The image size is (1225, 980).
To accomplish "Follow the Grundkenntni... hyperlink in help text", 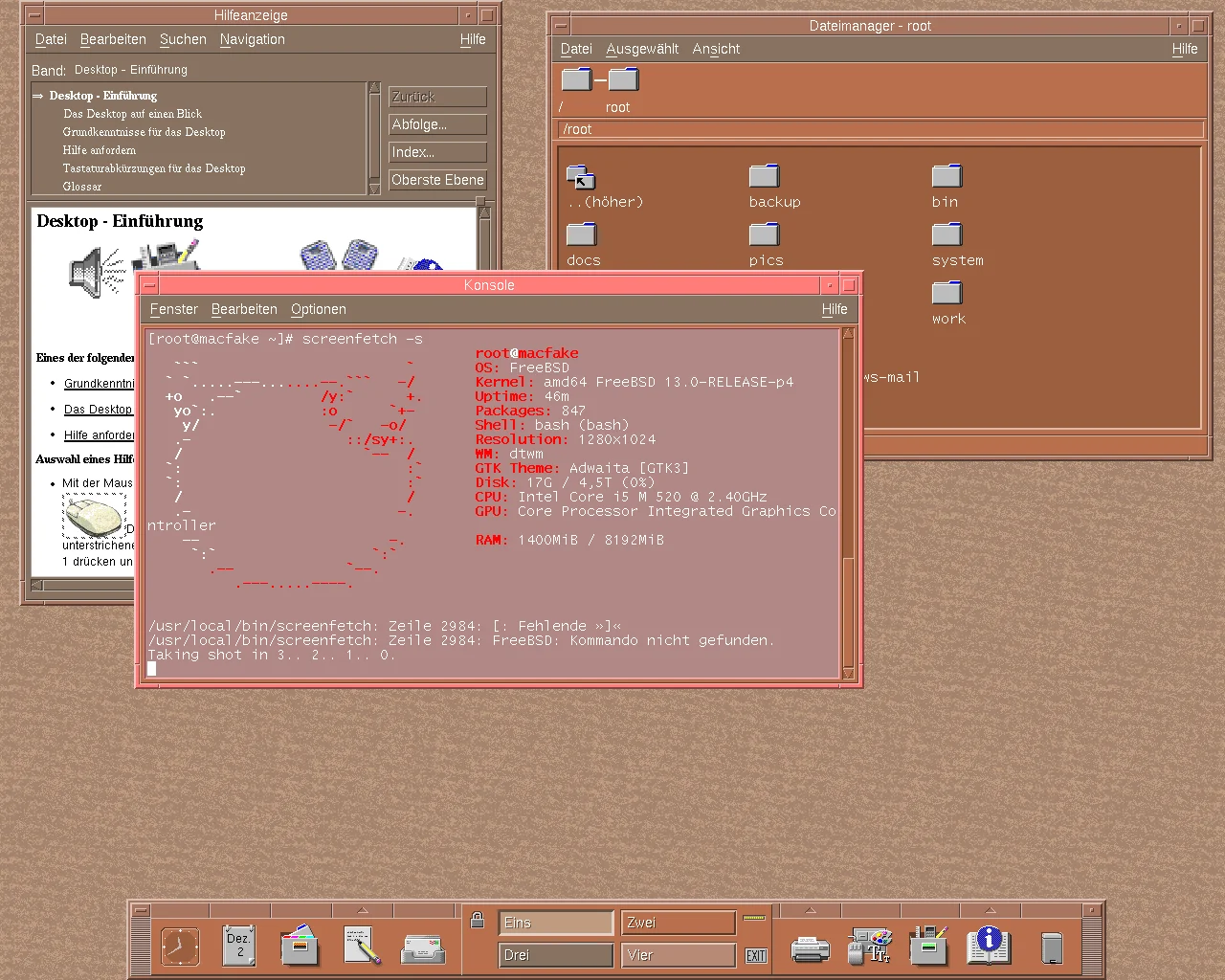I will (99, 384).
